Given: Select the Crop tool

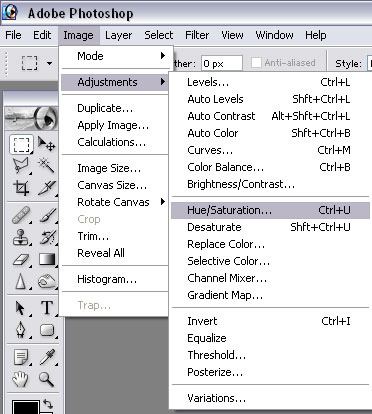Looking at the screenshot, I should [x=21, y=188].
